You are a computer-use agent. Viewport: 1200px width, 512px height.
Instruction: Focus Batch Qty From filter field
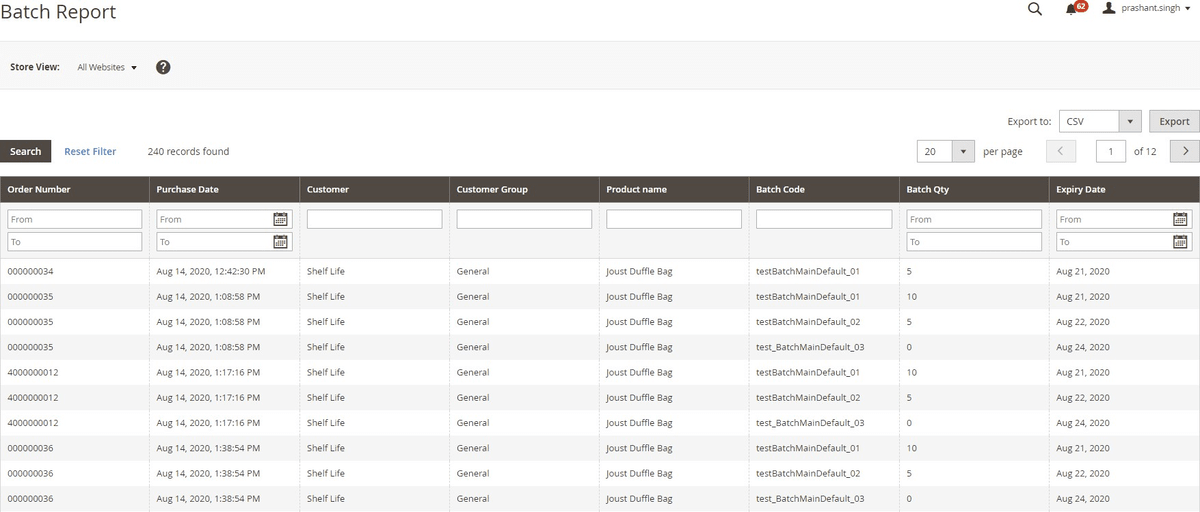click(x=974, y=219)
